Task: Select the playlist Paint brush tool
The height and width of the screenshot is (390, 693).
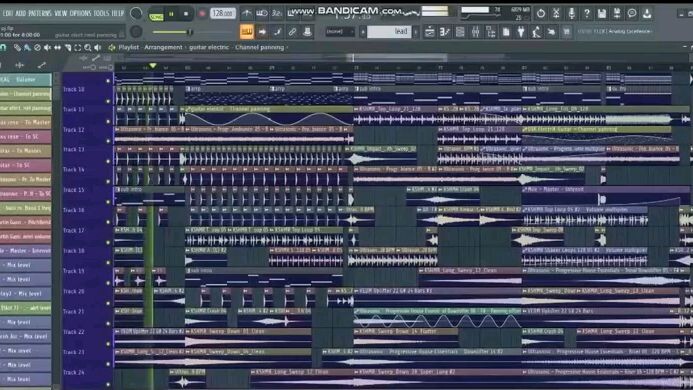Action: point(27,47)
